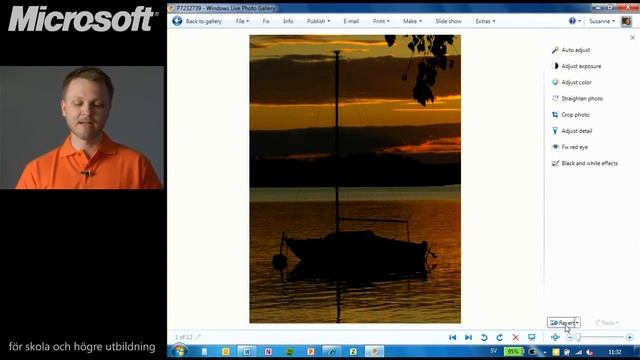Viewport: 640px width, 360px height.
Task: Expand the Publish menu
Action: [x=318, y=21]
